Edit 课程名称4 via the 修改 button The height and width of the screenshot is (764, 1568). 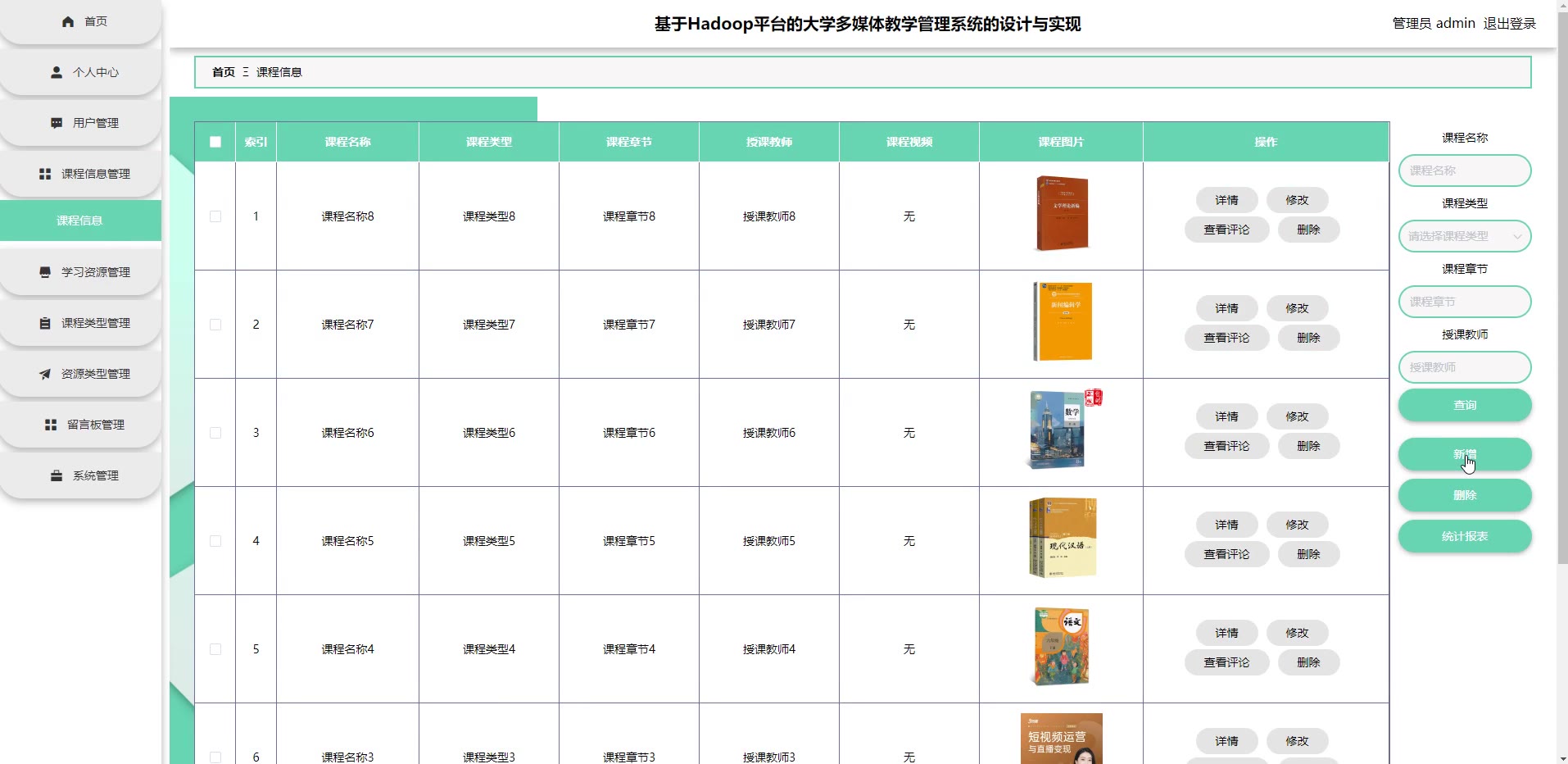pyautogui.click(x=1297, y=633)
